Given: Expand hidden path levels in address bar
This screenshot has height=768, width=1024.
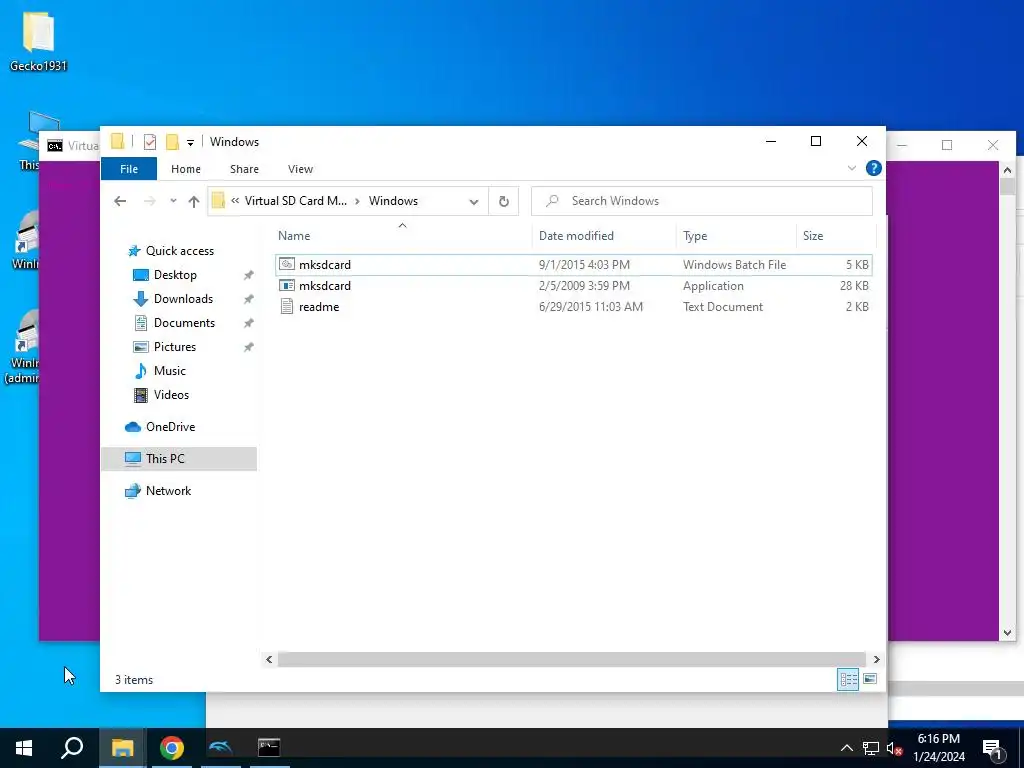Looking at the screenshot, I should click(x=235, y=201).
